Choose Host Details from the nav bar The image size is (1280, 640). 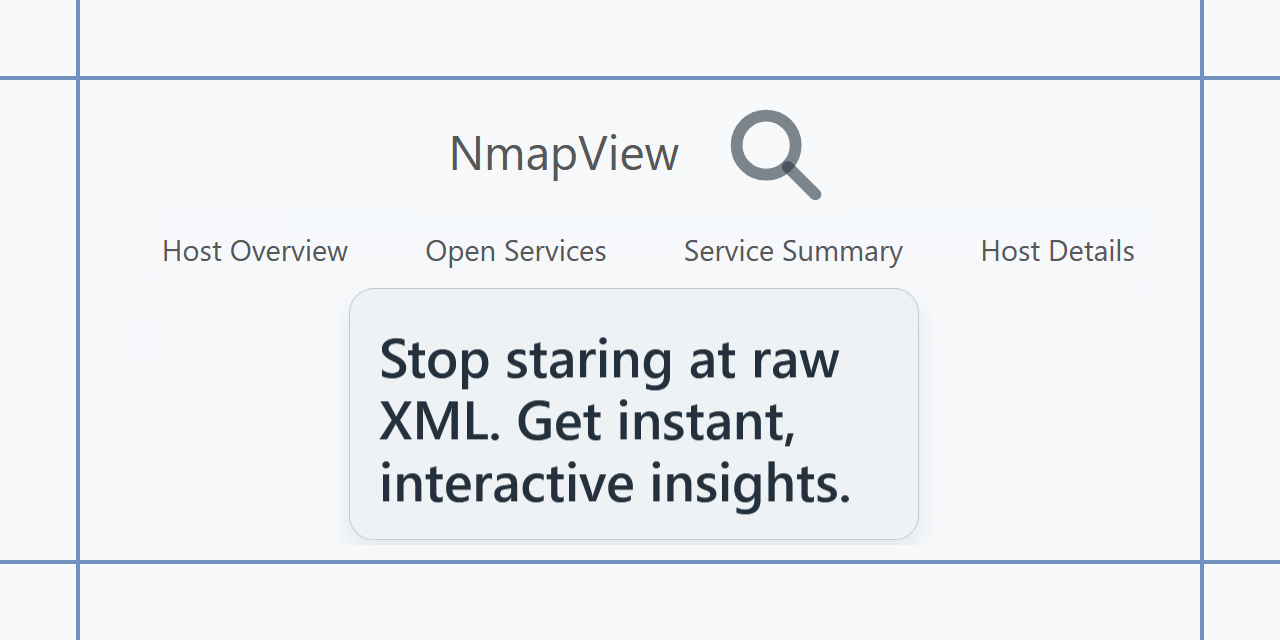click(1057, 251)
